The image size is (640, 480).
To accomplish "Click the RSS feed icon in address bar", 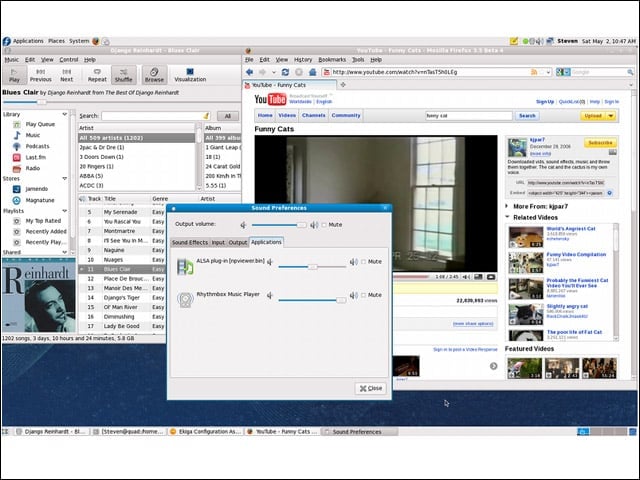I will [x=534, y=72].
